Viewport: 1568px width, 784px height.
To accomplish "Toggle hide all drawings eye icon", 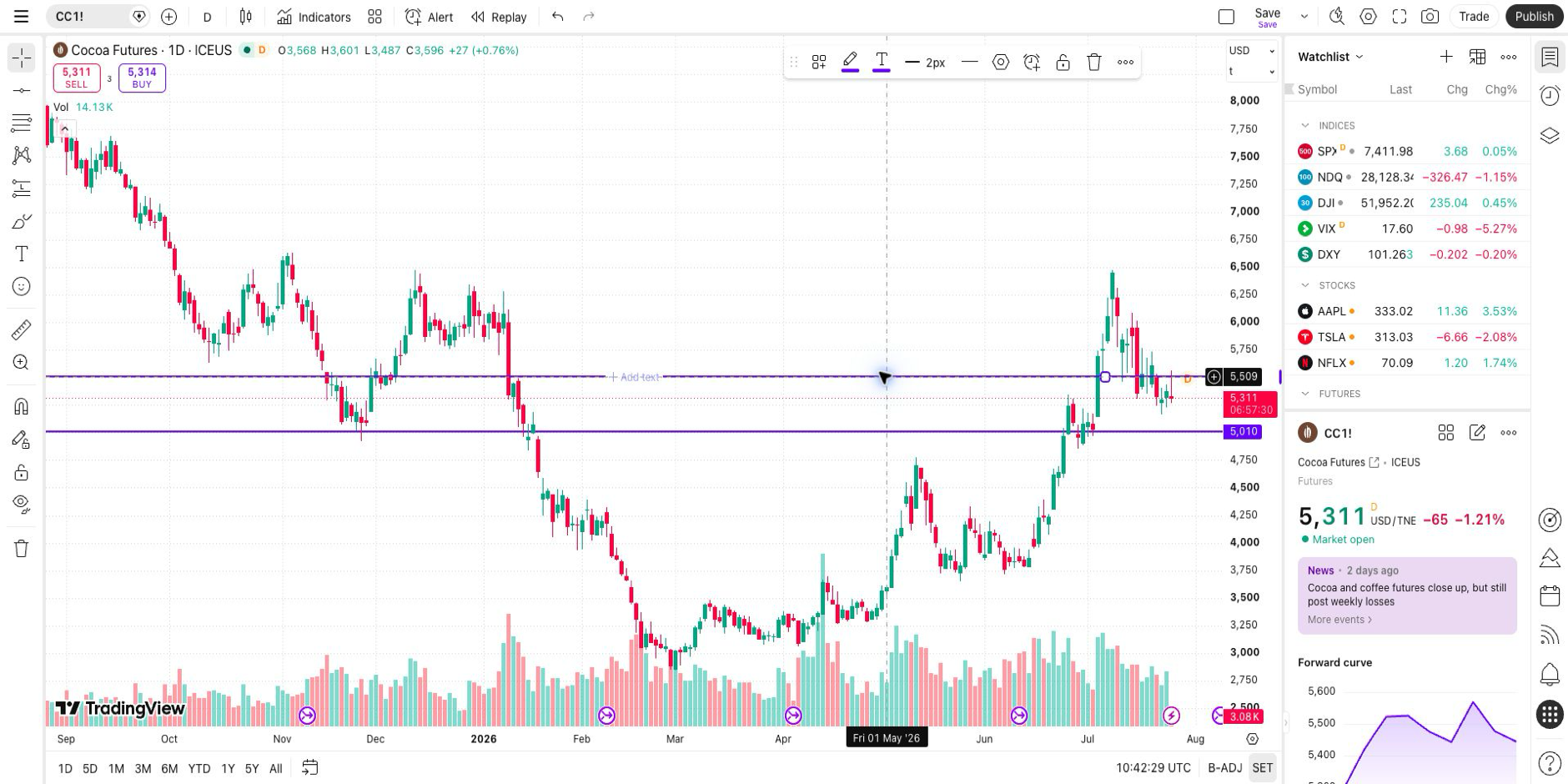I will pos(22,504).
